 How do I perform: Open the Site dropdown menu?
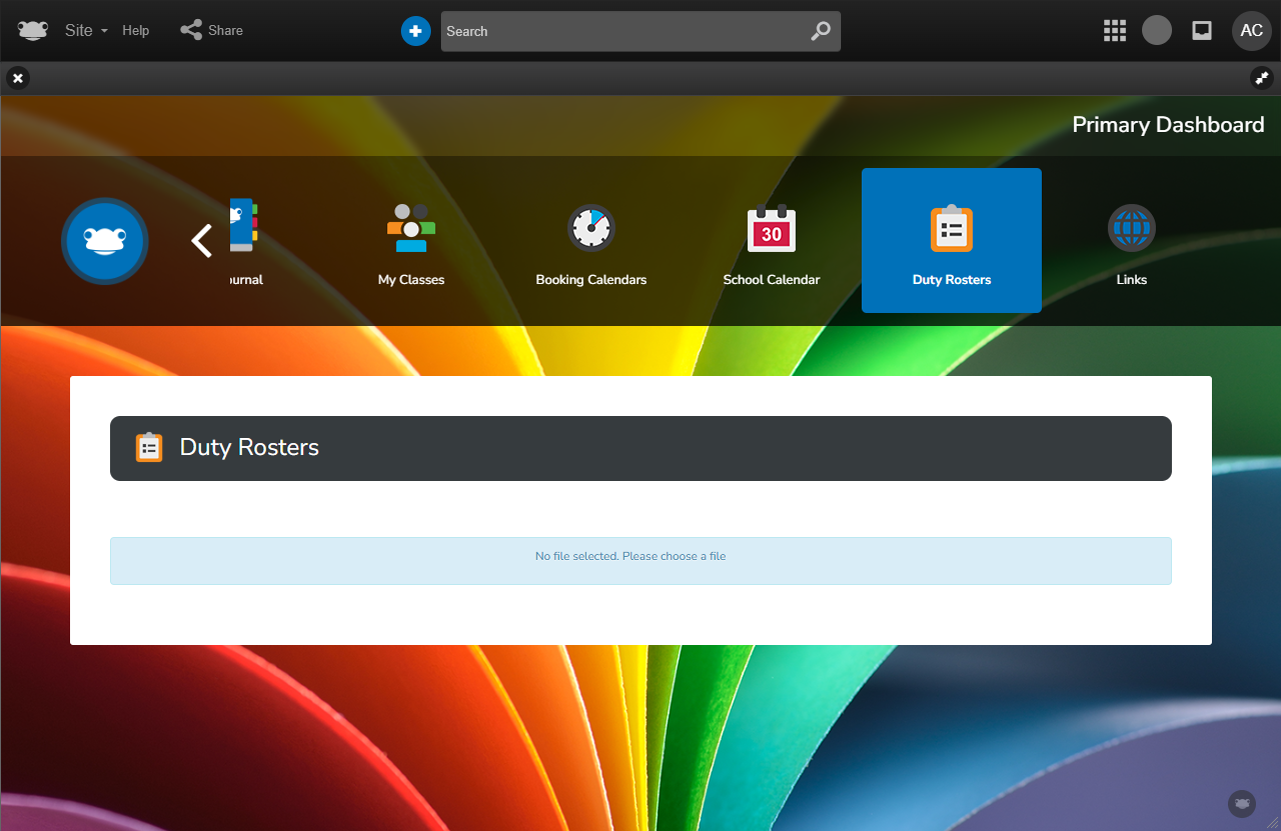(85, 30)
